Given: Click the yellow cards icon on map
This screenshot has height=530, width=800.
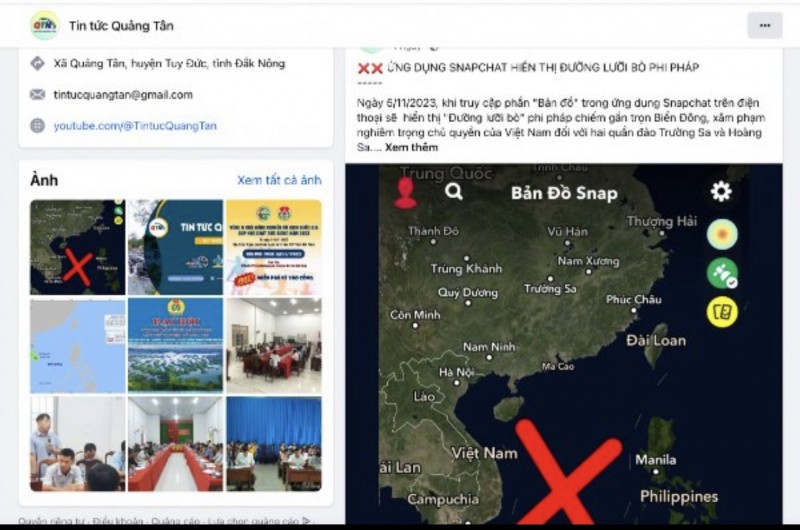Looking at the screenshot, I should pyautogui.click(x=722, y=312).
